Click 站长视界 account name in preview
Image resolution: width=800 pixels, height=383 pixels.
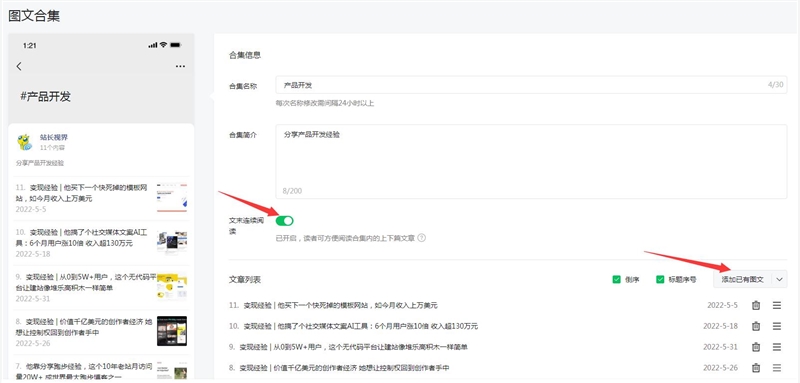point(54,137)
